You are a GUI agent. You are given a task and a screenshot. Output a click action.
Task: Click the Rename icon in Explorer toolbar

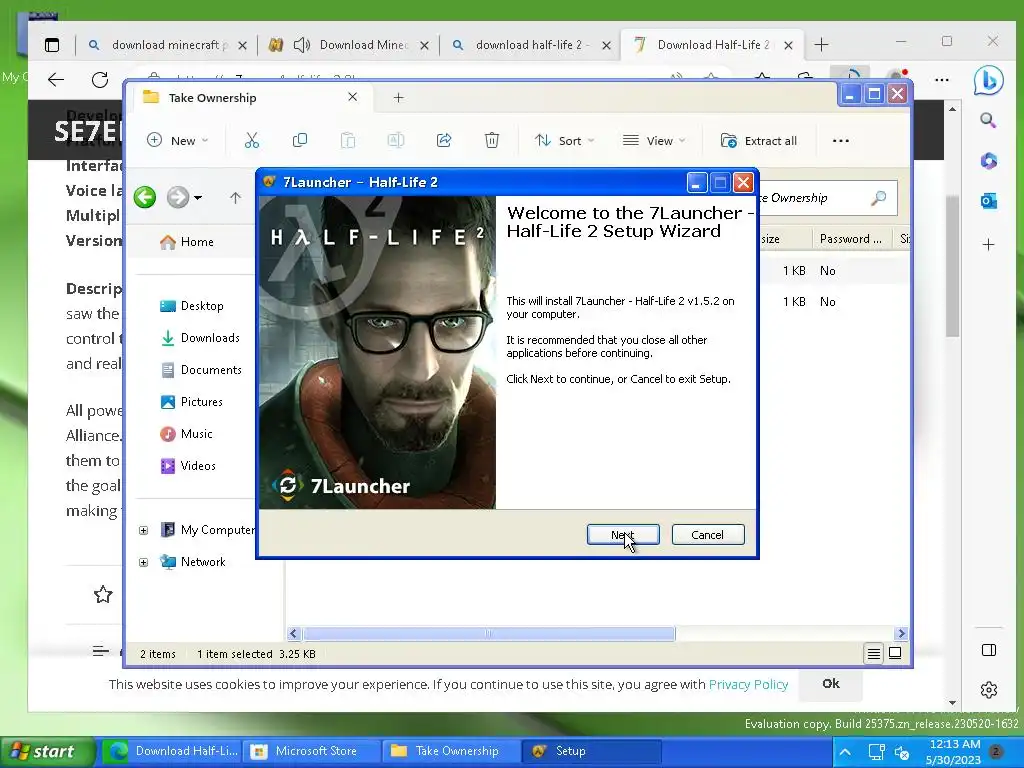396,140
